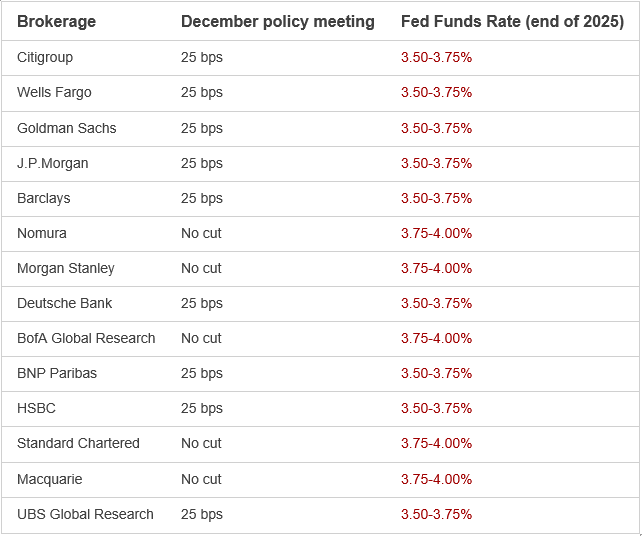Select the Wells Fargo row name

[54, 92]
